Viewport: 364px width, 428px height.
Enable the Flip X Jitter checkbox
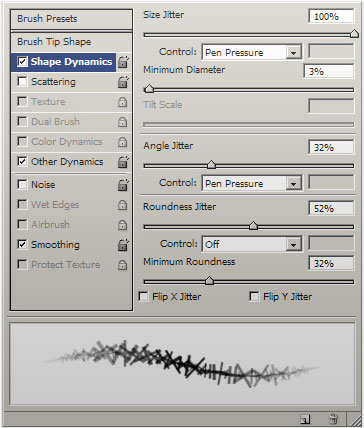144,296
